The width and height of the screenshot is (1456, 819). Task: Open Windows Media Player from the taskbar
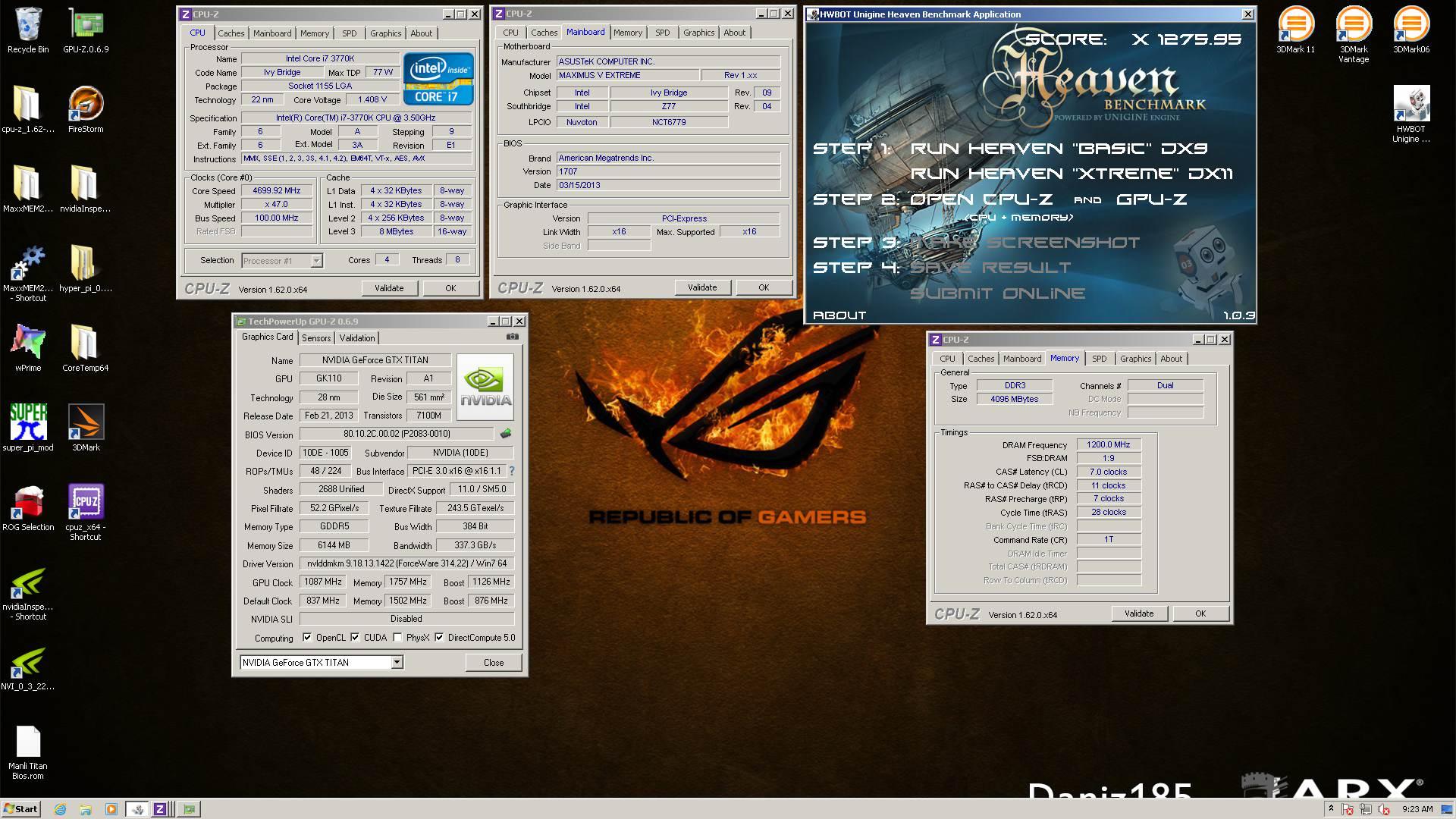(111, 809)
